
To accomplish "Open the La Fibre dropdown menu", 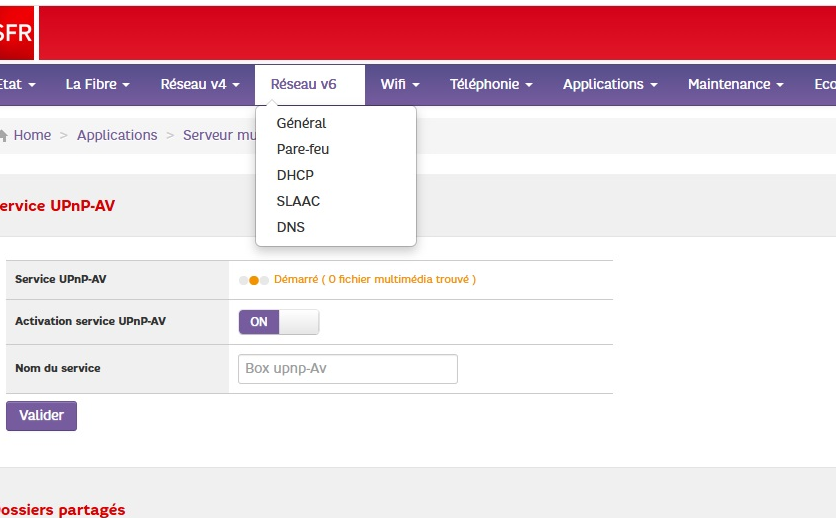I will coord(98,85).
